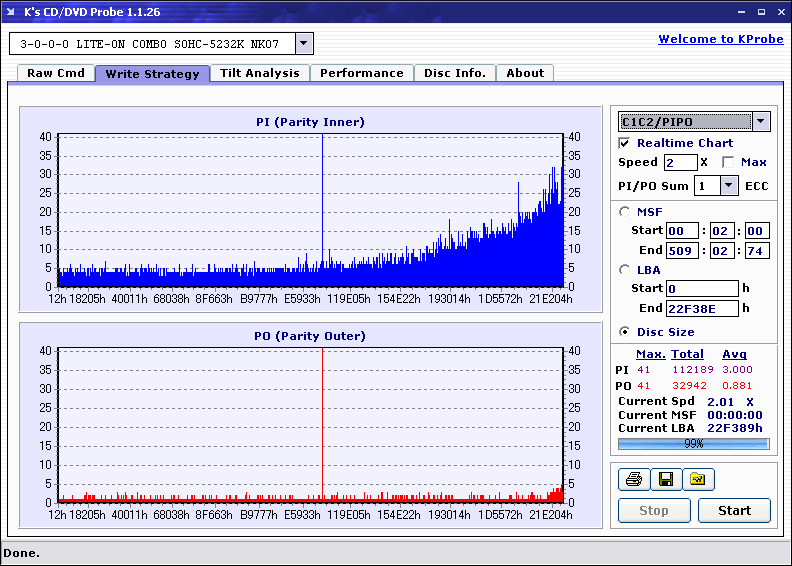The width and height of the screenshot is (792, 566).
Task: Select the MSF radio button
Action: pos(625,211)
